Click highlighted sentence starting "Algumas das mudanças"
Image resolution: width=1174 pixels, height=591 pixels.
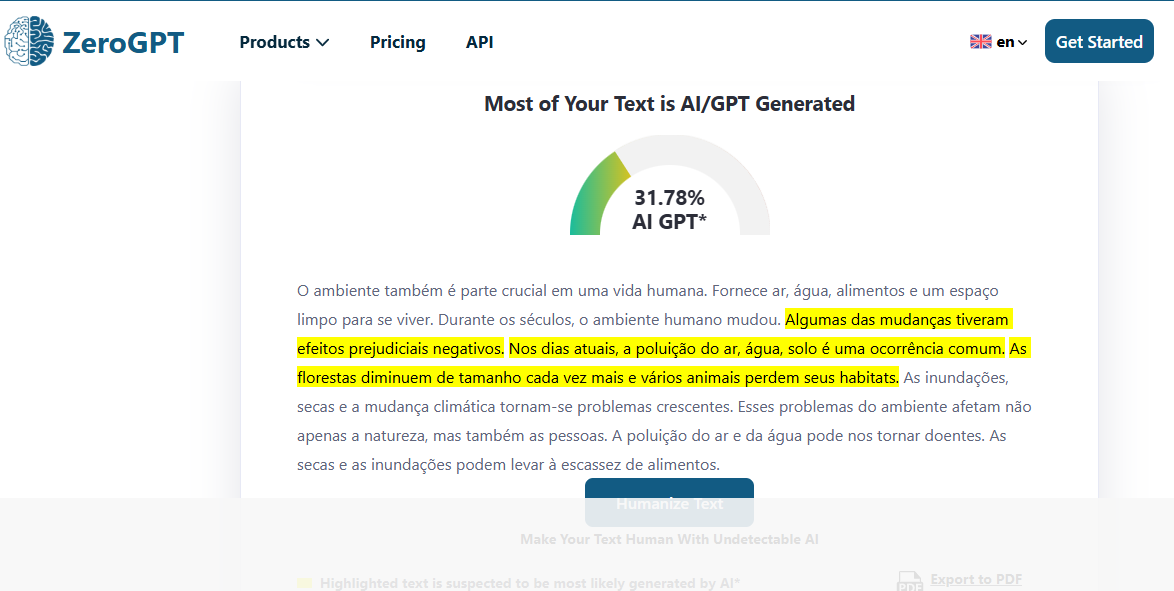[897, 320]
